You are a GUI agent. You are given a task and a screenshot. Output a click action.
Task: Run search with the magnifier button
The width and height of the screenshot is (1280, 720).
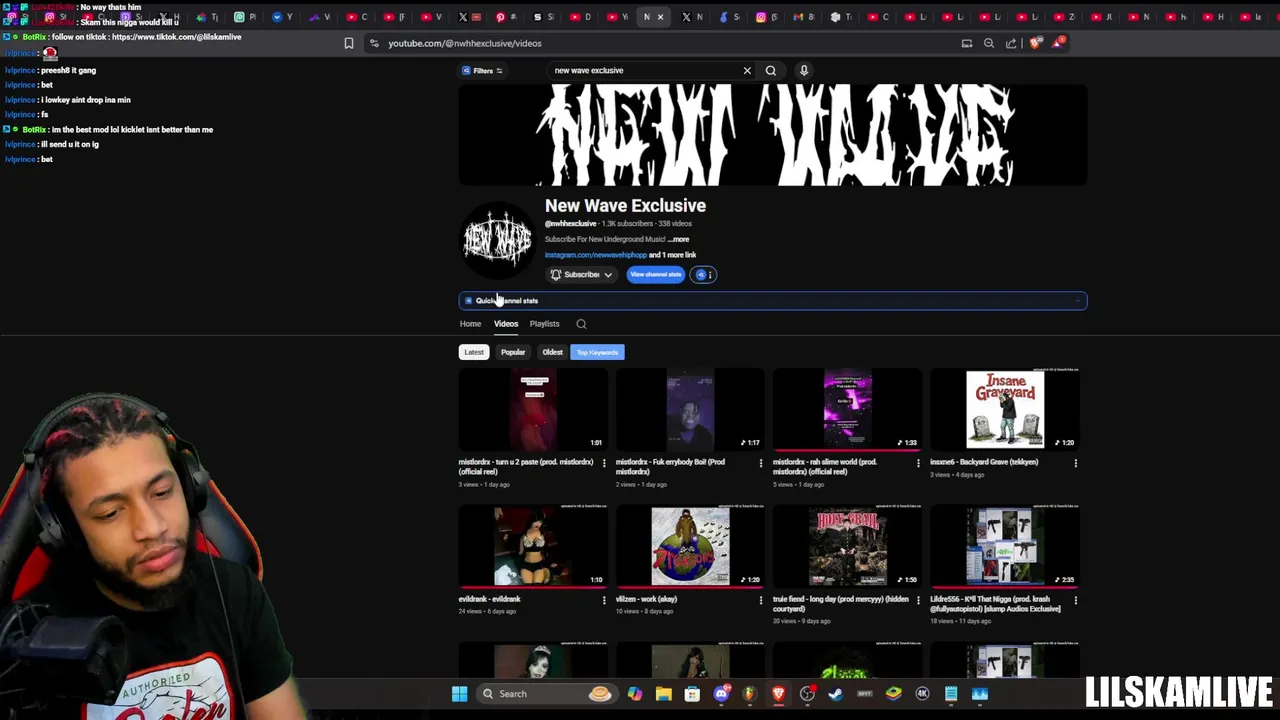pos(771,70)
